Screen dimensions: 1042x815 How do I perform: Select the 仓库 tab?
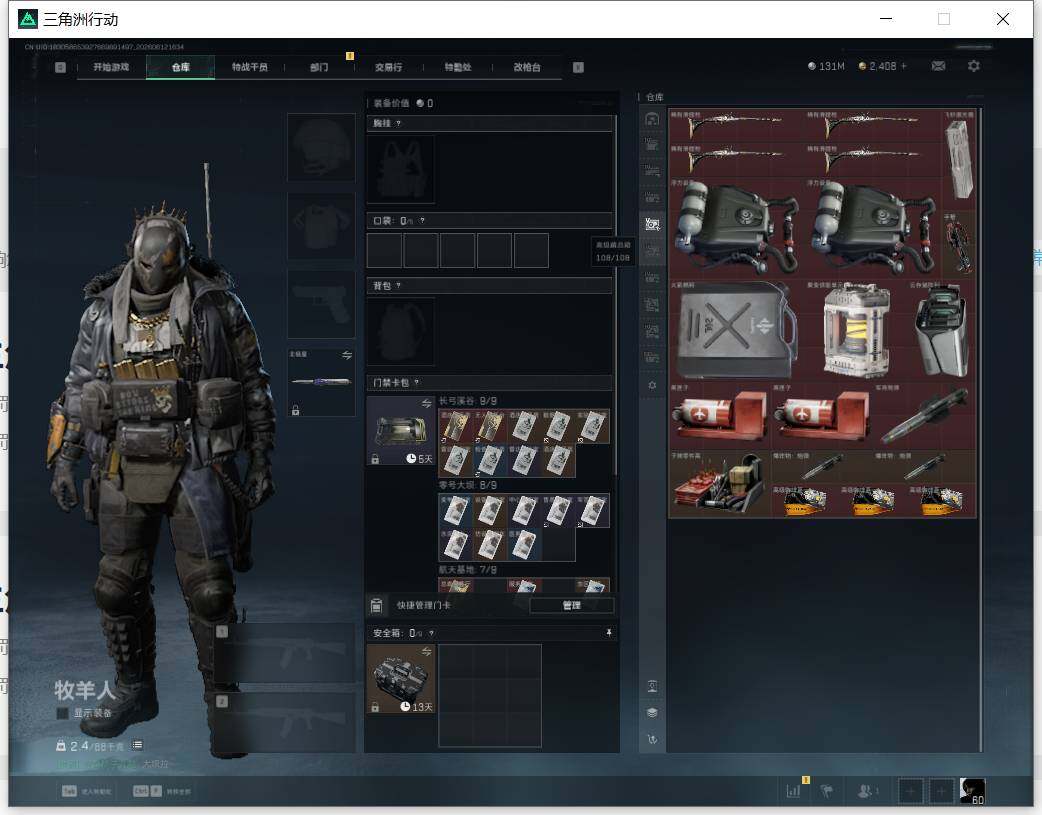point(181,67)
